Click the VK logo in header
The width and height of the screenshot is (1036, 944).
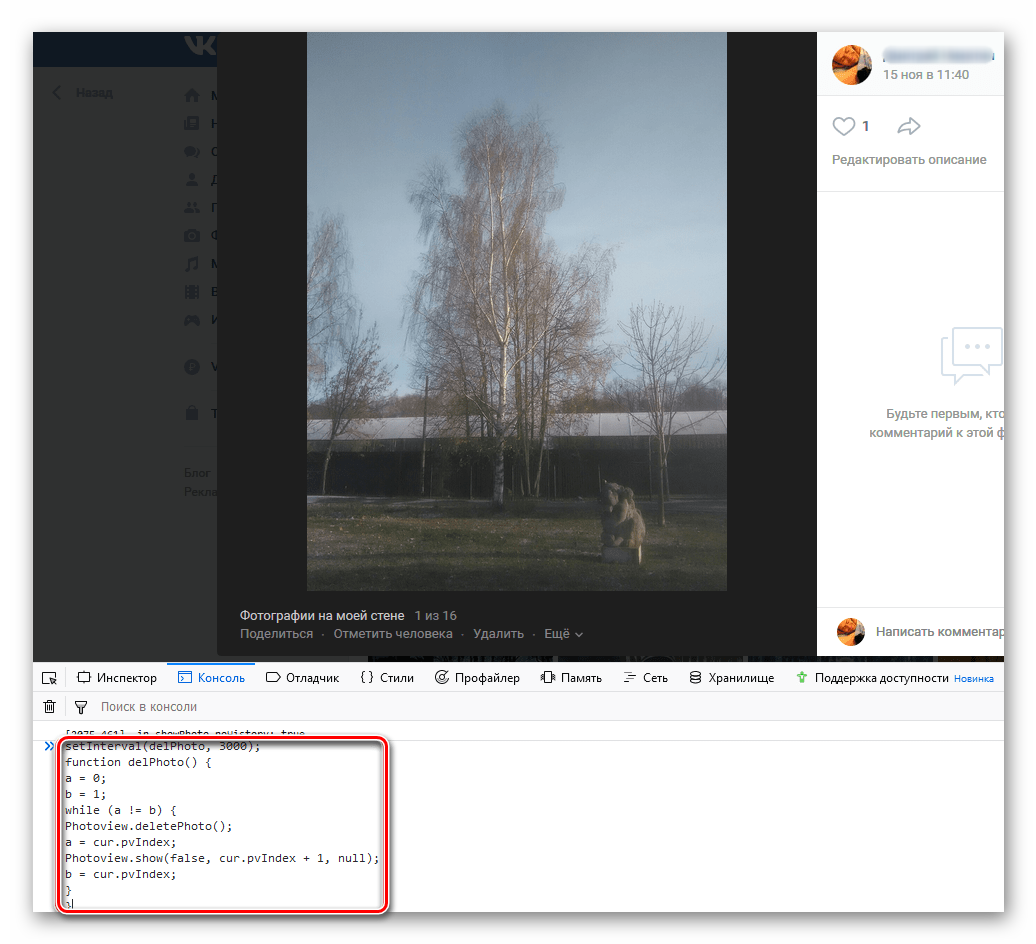(x=199, y=46)
